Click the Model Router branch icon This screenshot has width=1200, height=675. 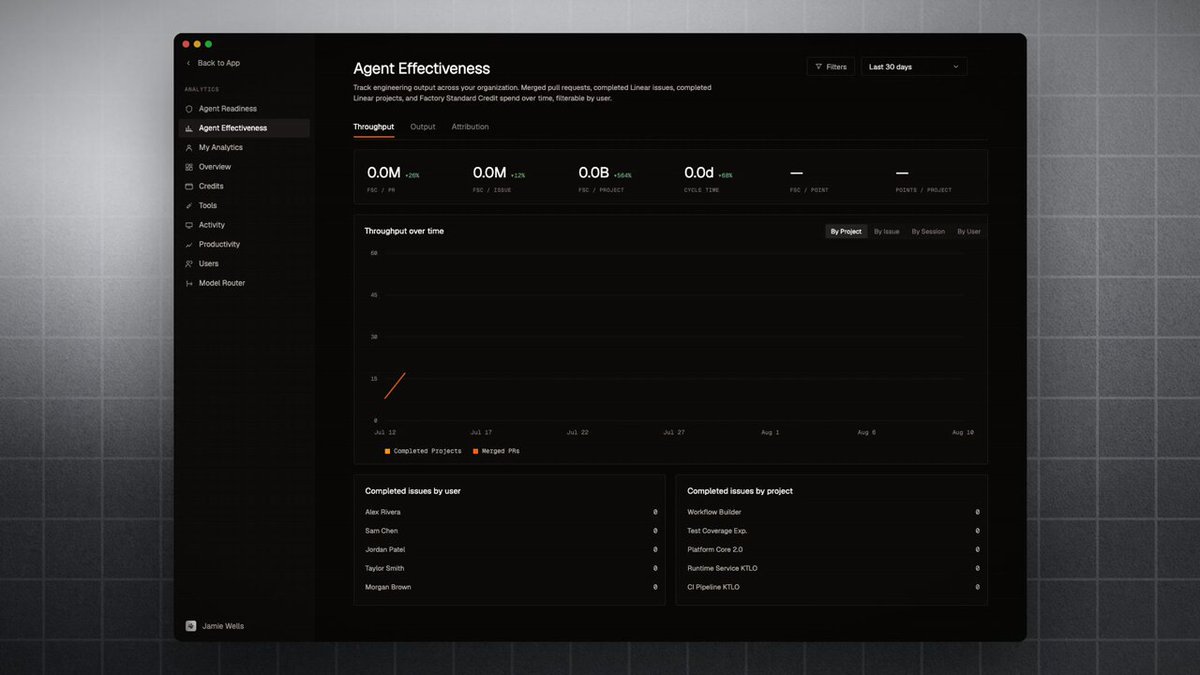(189, 283)
